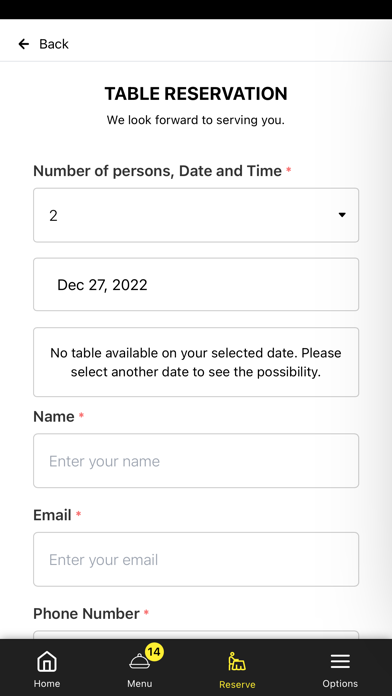This screenshot has height=696, width=392.
Task: Click the TABLE RESERVATION heading
Action: [196, 94]
